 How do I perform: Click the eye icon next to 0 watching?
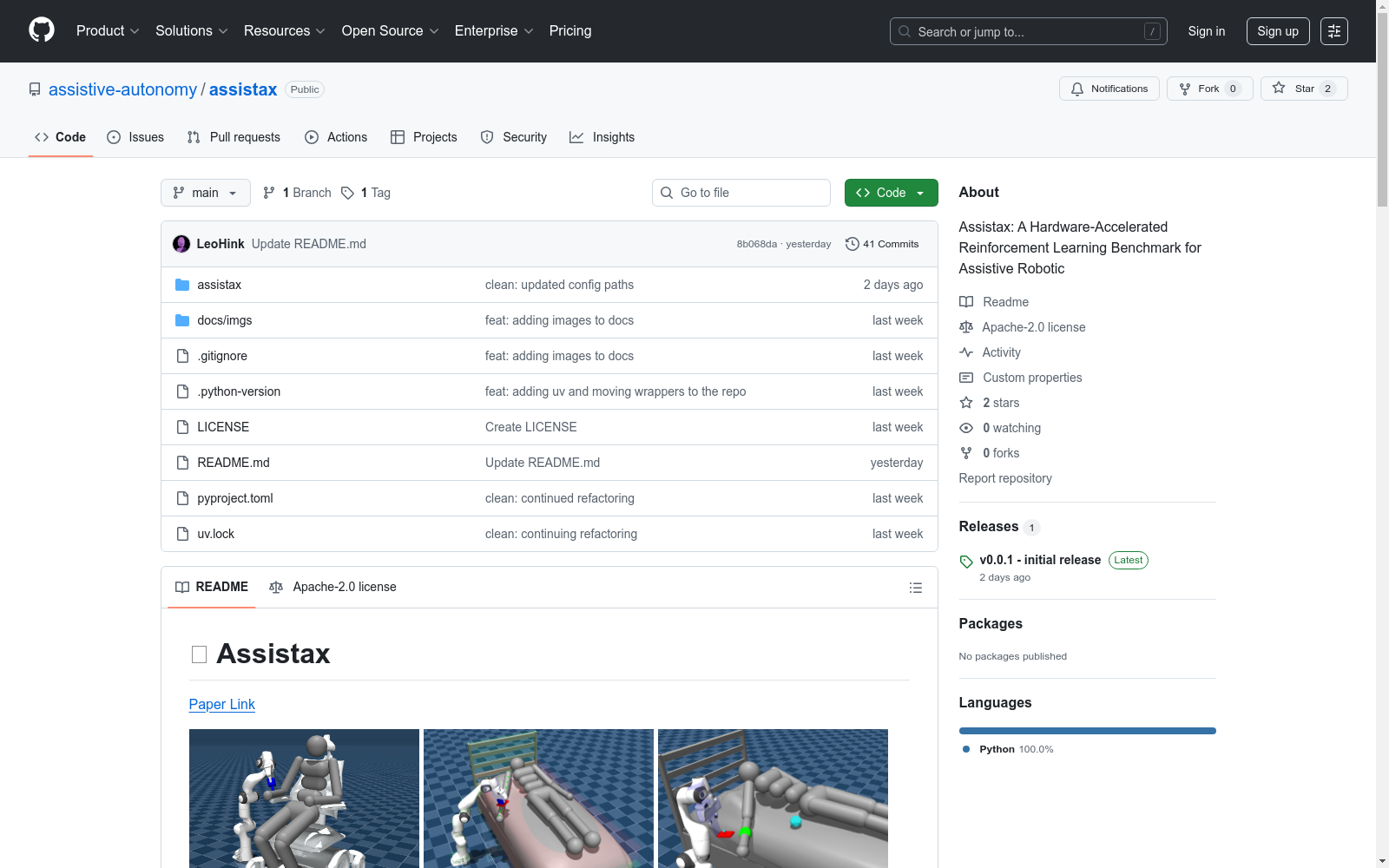(x=966, y=428)
